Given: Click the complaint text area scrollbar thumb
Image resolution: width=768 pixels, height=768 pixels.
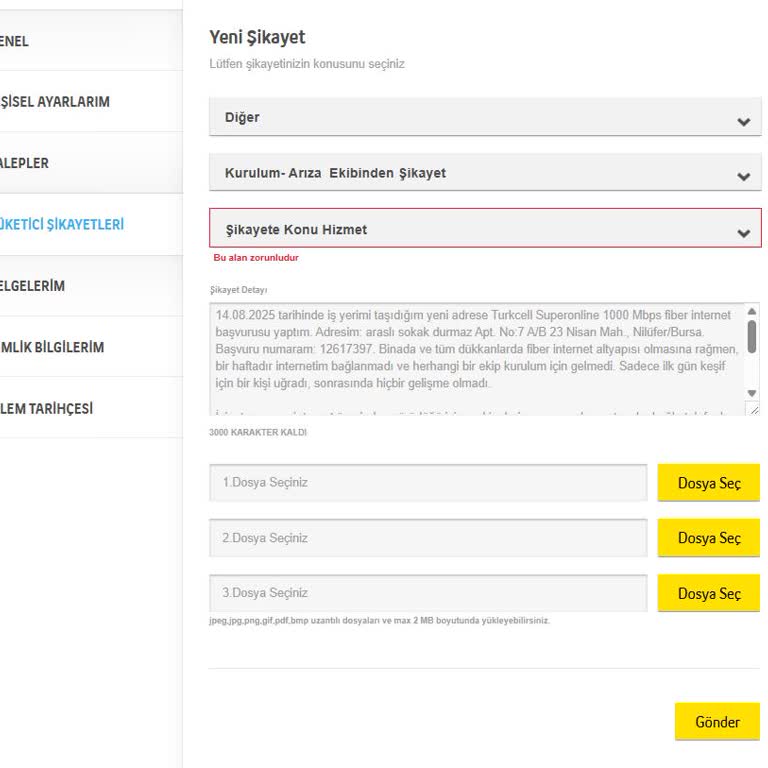Looking at the screenshot, I should (x=752, y=336).
